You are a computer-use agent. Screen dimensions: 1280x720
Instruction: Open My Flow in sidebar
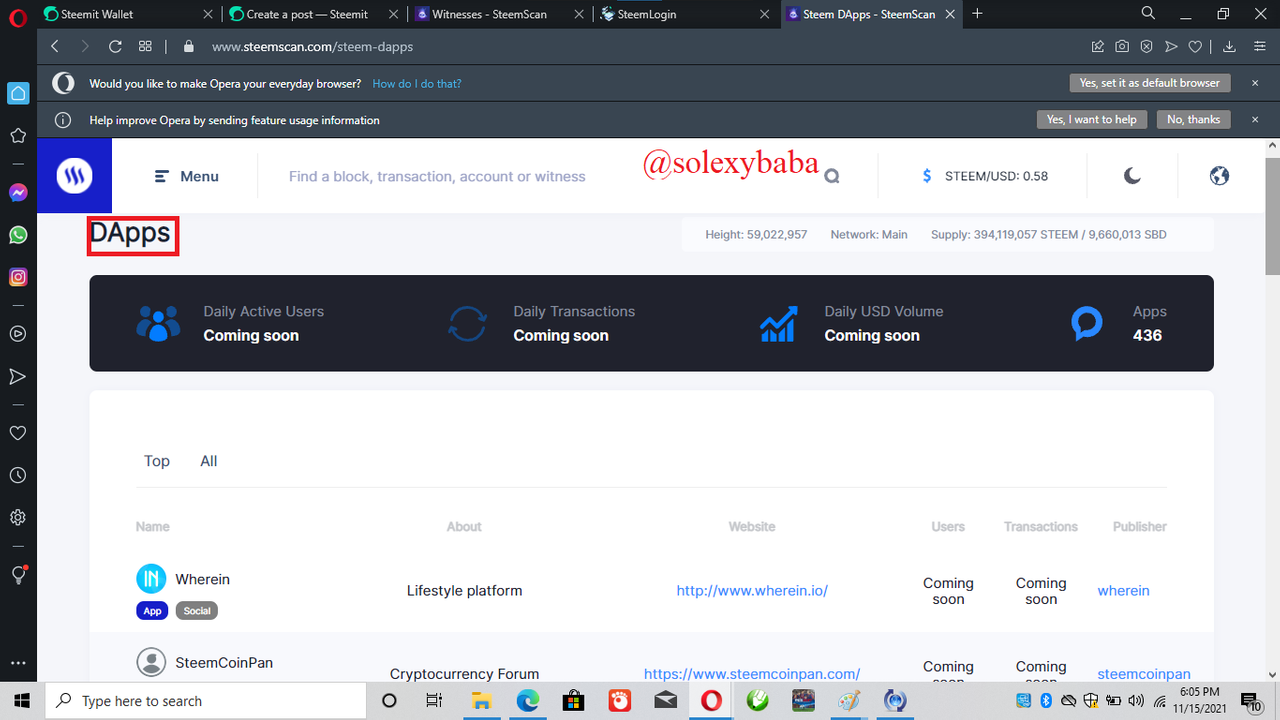click(18, 377)
